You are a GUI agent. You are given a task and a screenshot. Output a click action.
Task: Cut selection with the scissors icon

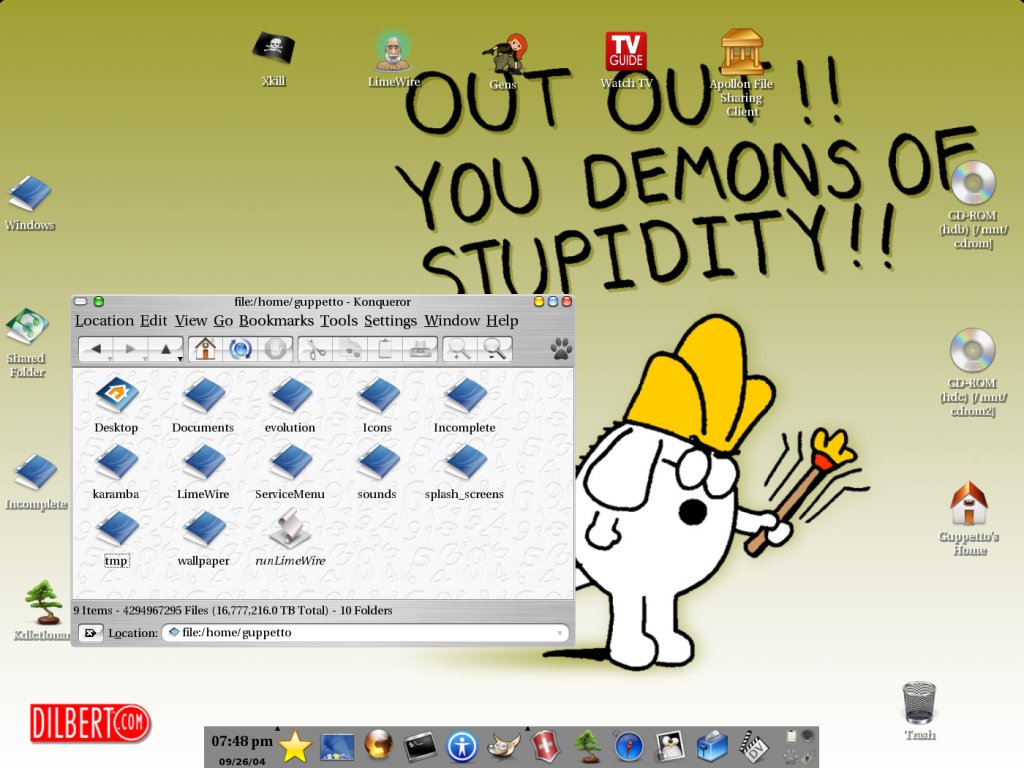317,349
